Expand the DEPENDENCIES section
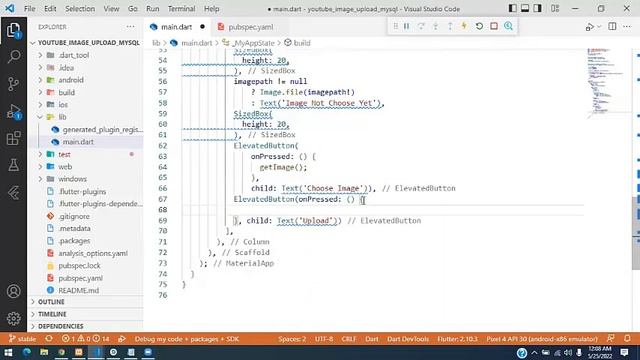This screenshot has height=360, width=640. pyautogui.click(x=86, y=327)
